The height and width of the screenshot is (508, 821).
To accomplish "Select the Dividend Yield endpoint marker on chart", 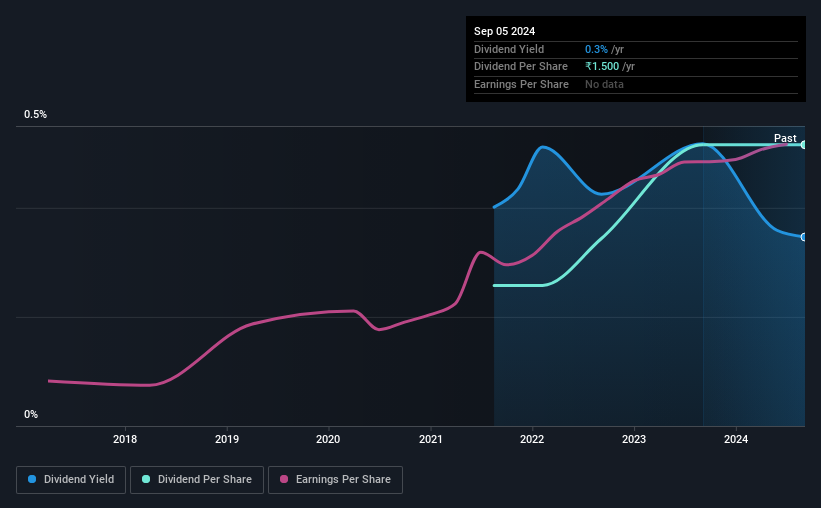I will 803,237.
